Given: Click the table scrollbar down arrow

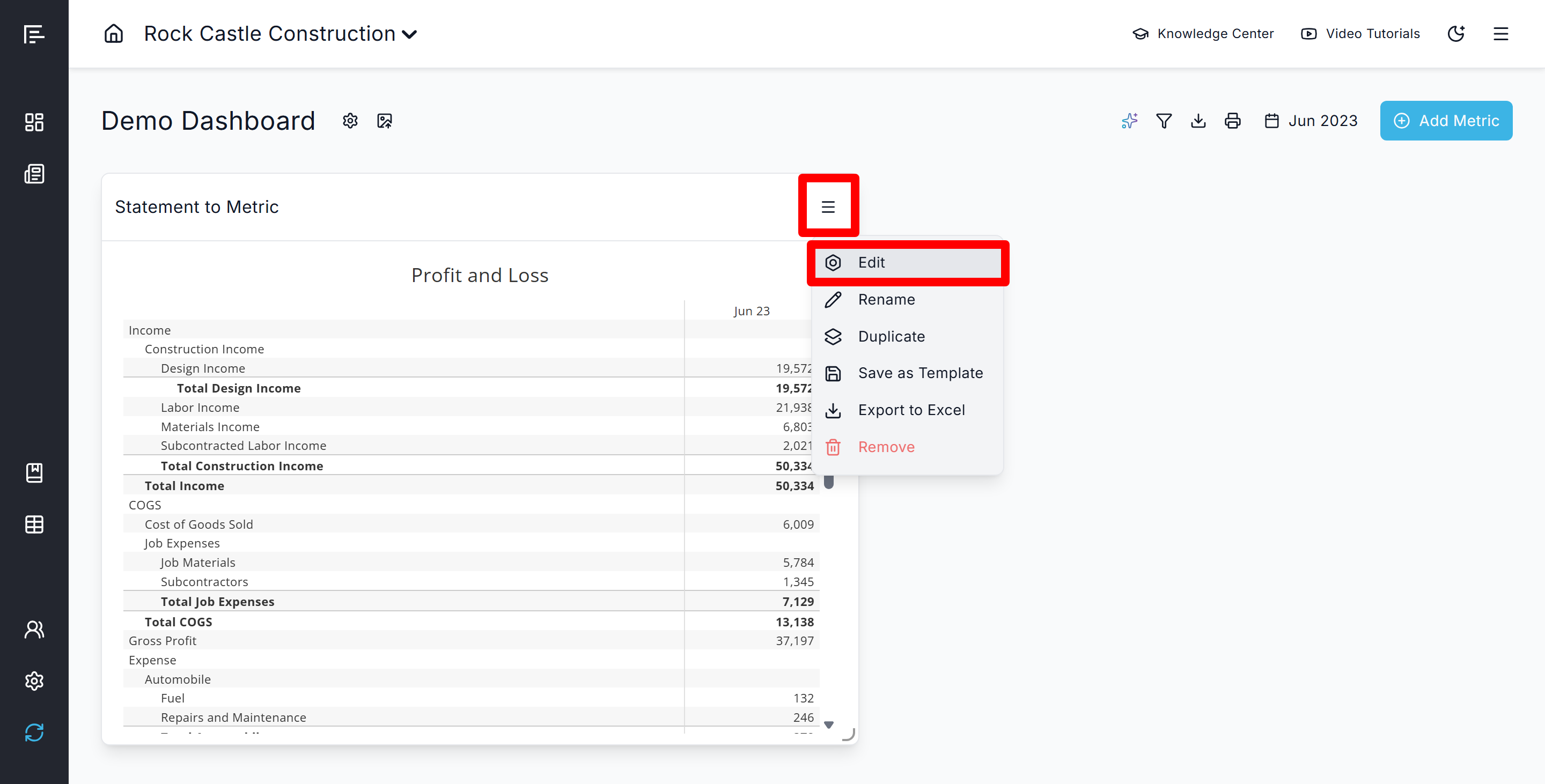Looking at the screenshot, I should tap(829, 724).
